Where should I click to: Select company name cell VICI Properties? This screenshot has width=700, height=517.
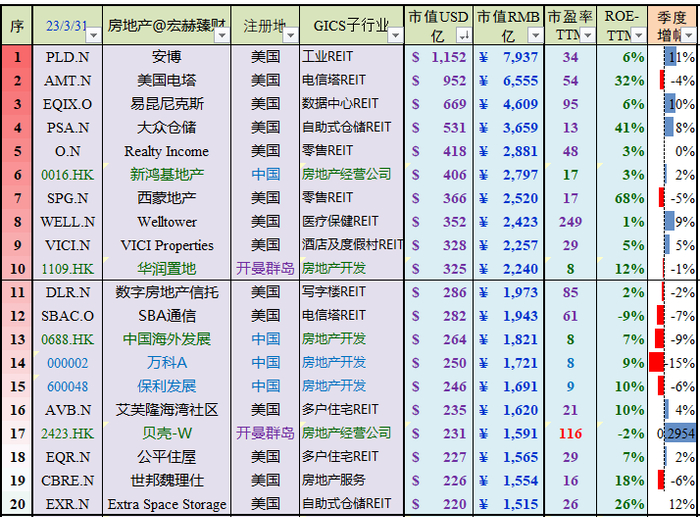[167, 245]
